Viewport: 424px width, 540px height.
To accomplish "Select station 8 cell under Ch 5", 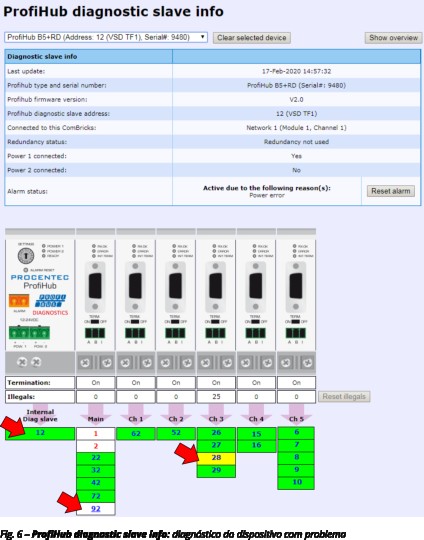I will click(x=296, y=457).
